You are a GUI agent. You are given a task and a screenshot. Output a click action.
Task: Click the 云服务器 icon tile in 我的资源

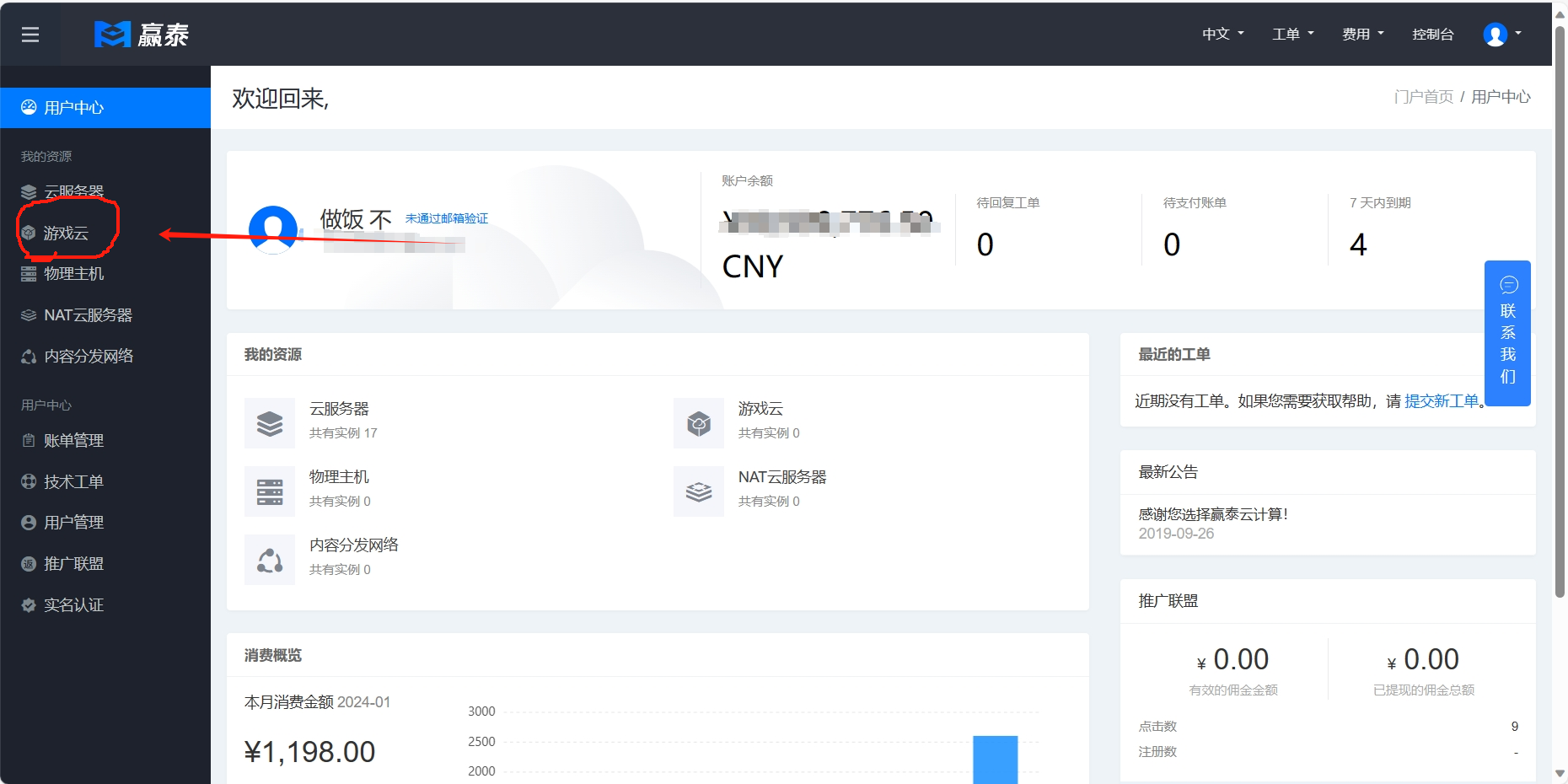tap(270, 423)
